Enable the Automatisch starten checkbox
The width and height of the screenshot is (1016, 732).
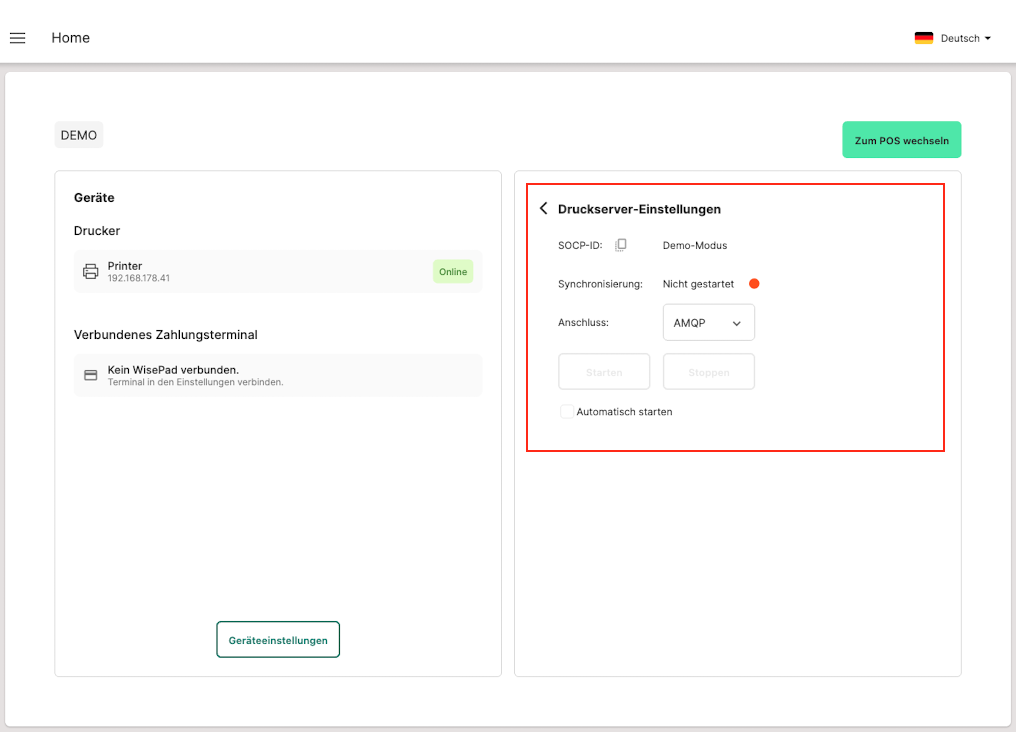point(567,411)
